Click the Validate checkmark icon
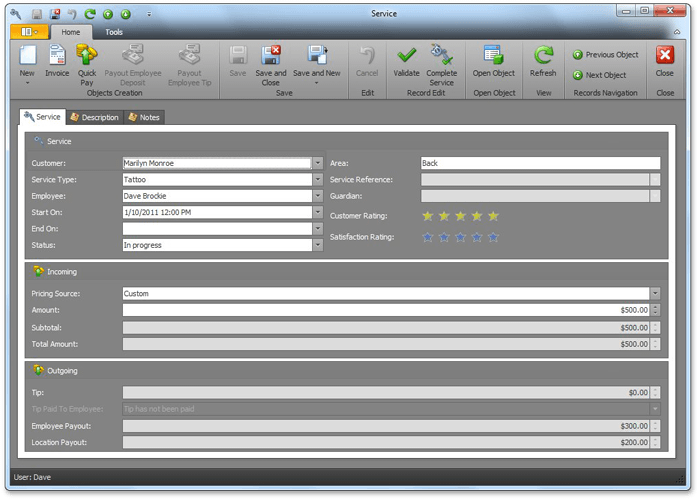Screen dimensions: 700x501 click(x=407, y=56)
